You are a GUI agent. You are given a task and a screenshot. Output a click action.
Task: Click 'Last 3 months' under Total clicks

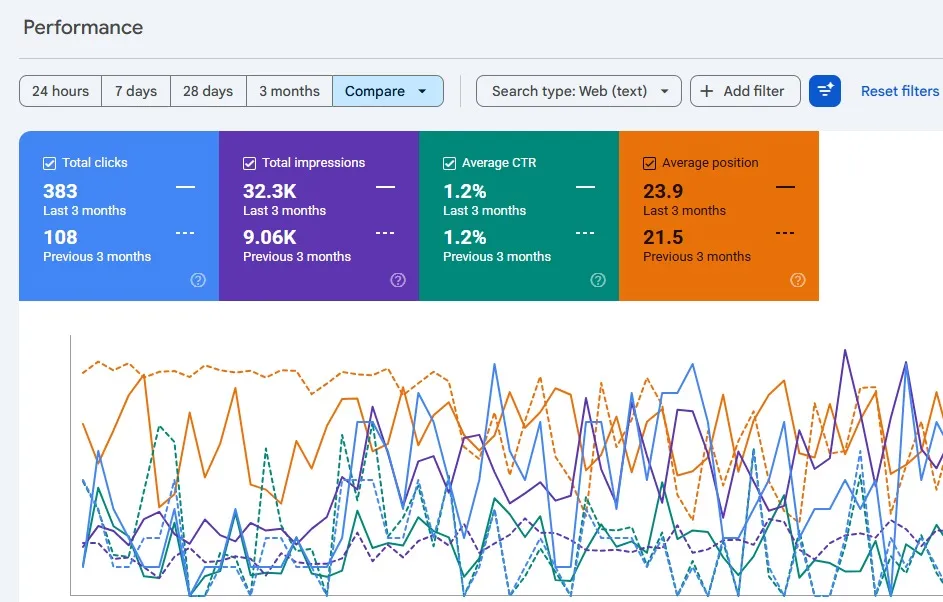click(x=85, y=210)
